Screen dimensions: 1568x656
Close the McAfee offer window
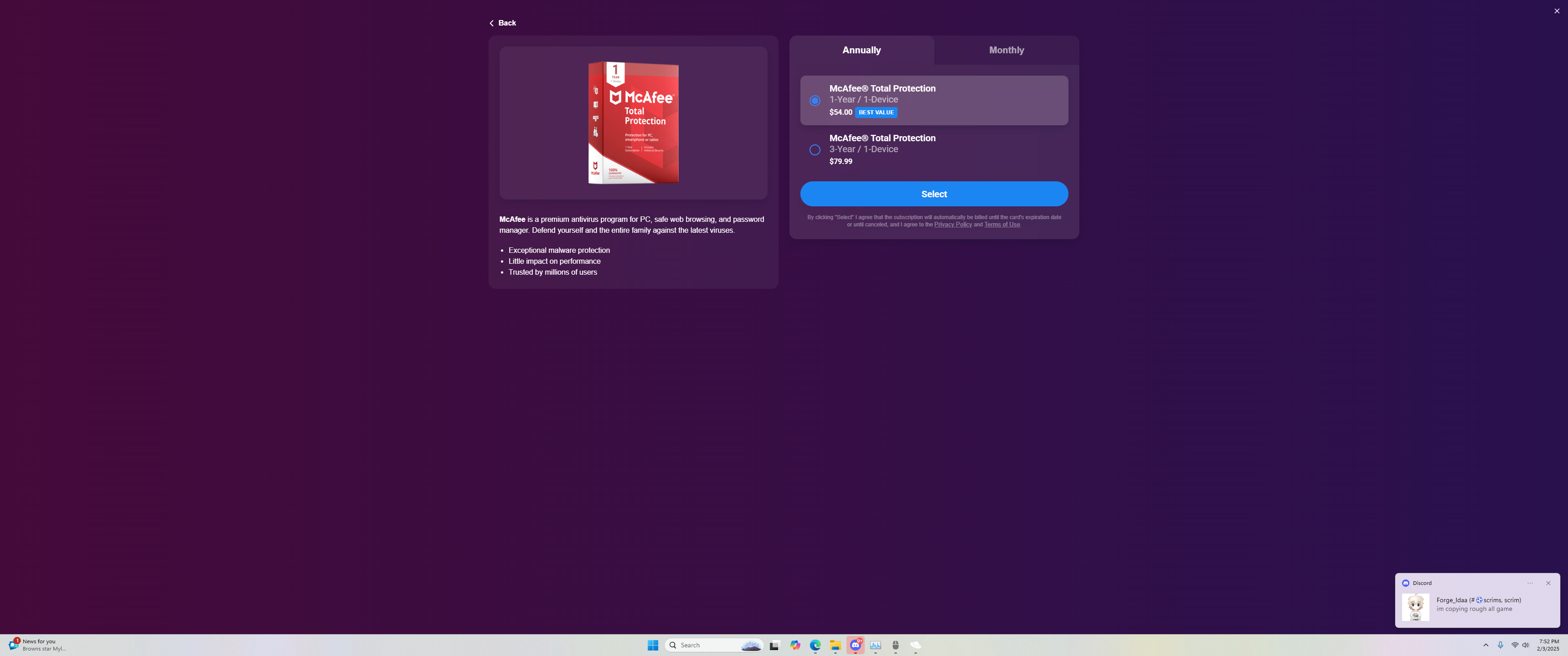(x=1557, y=11)
